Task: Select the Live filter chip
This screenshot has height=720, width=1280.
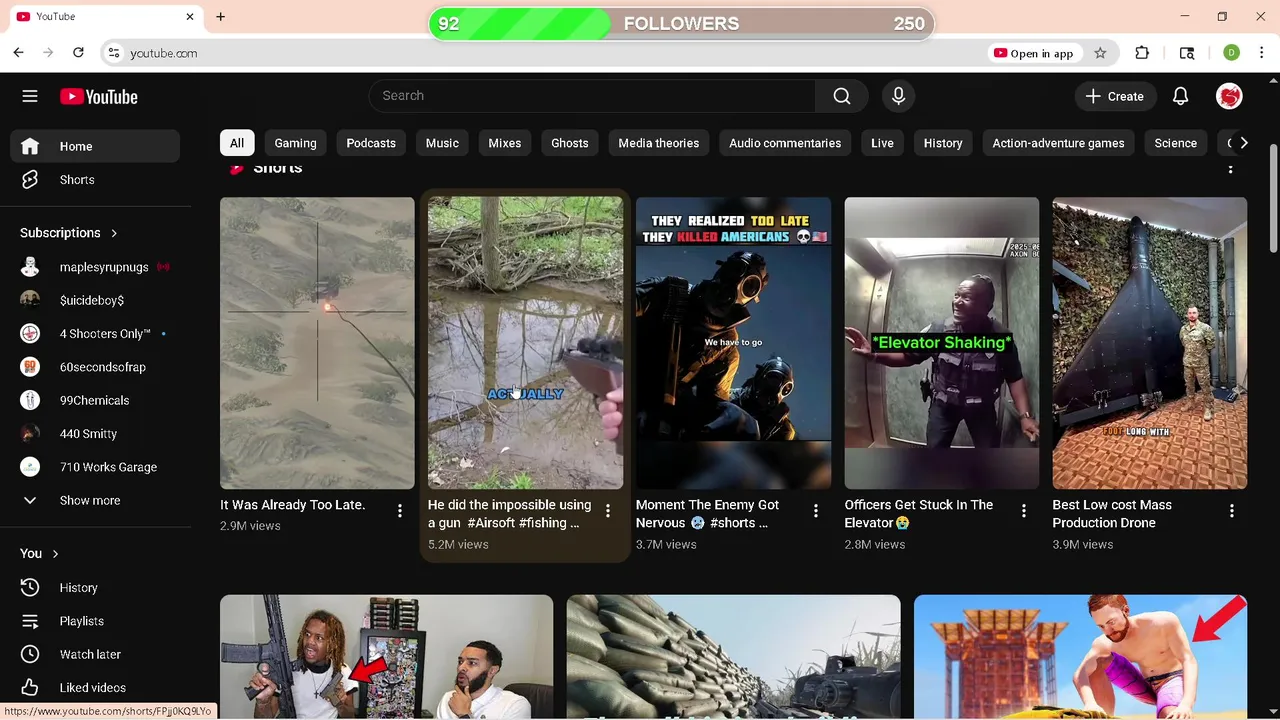Action: coord(882,143)
